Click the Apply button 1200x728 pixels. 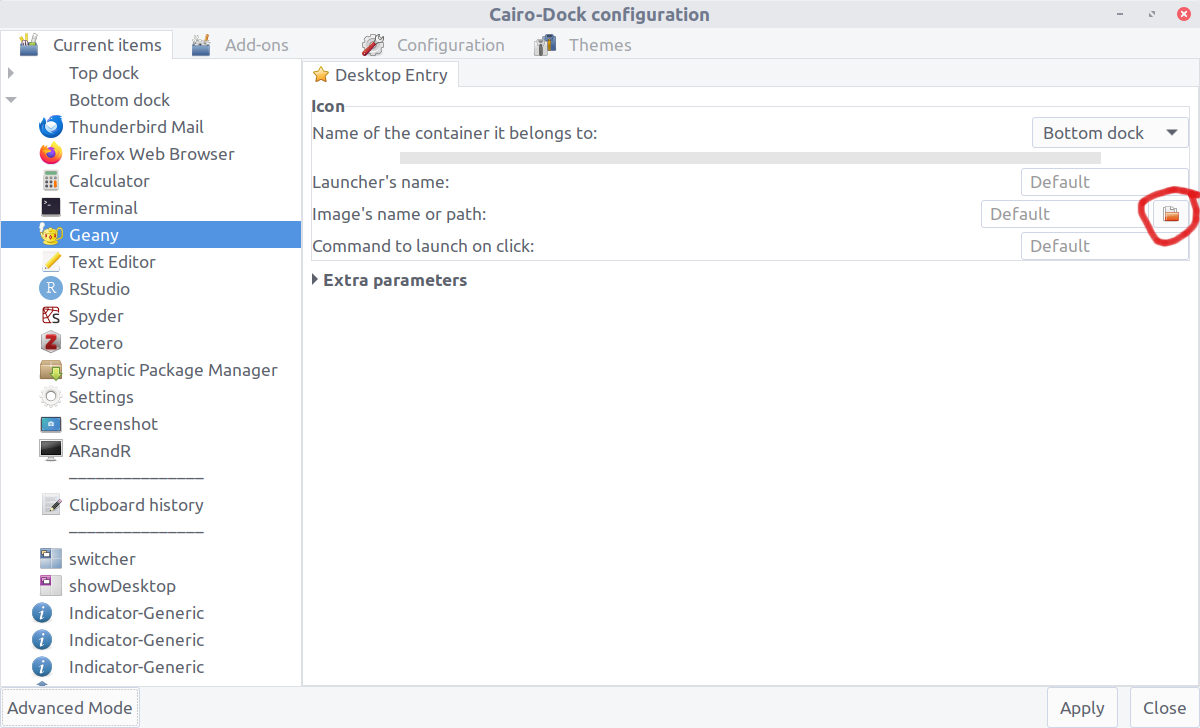[x=1082, y=707]
